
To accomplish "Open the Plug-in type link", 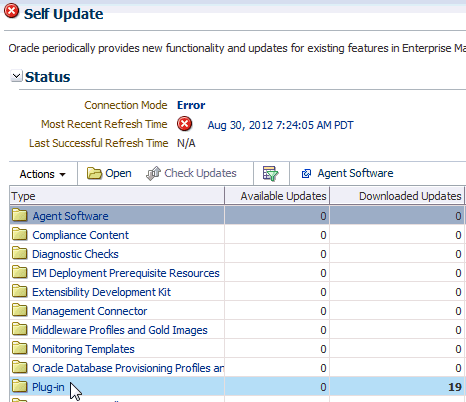I will point(48,387).
